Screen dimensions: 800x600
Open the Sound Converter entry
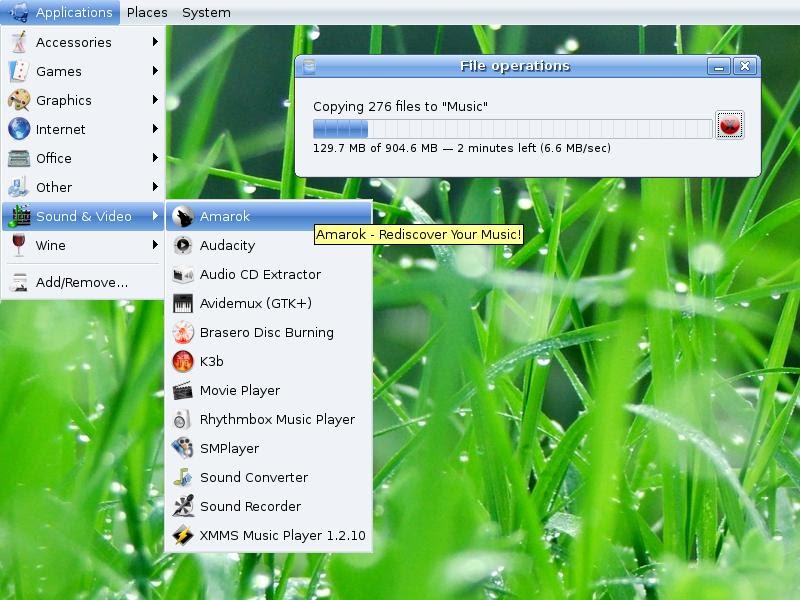269,478
